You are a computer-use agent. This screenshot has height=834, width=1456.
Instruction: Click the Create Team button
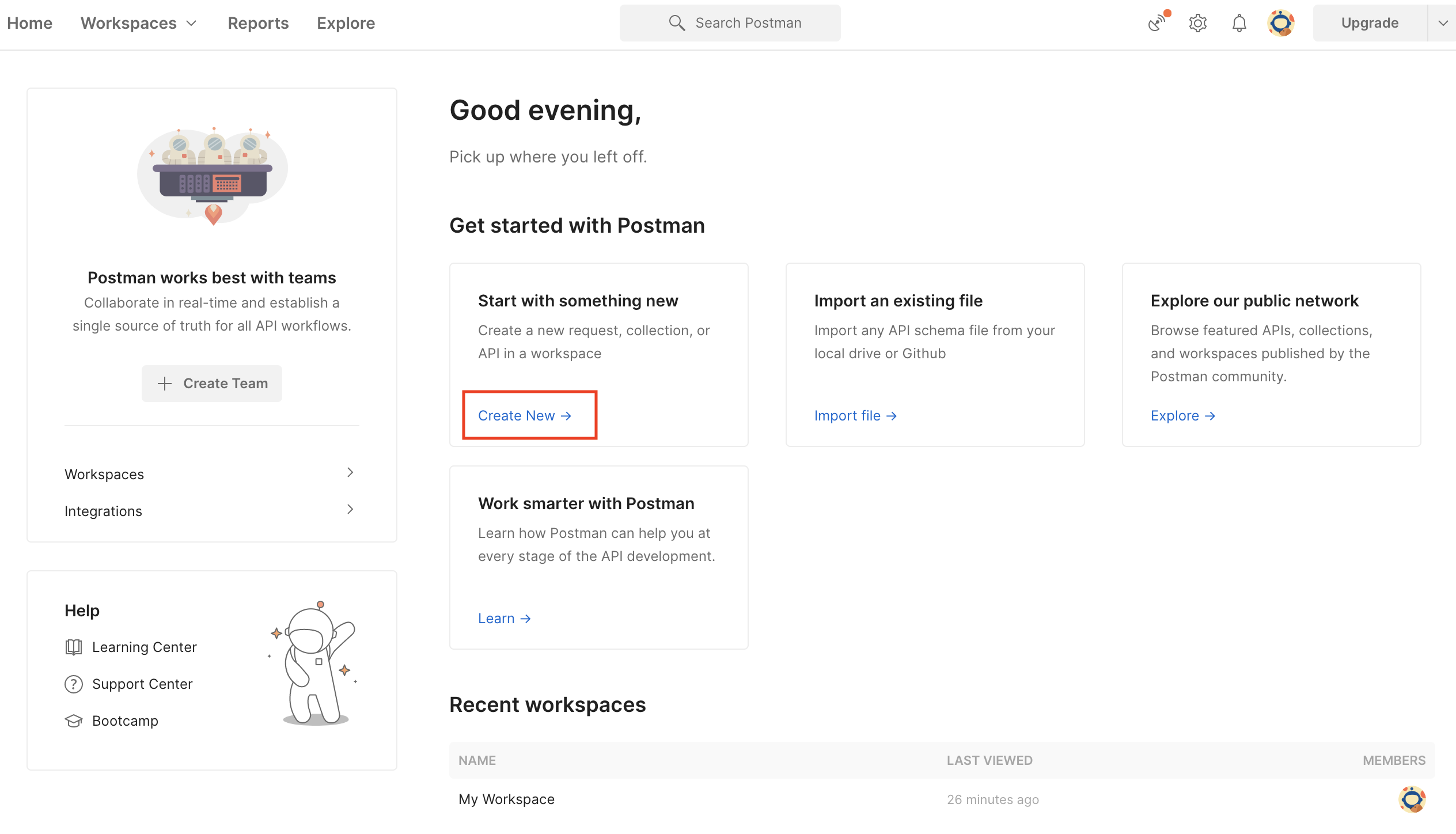click(x=212, y=384)
